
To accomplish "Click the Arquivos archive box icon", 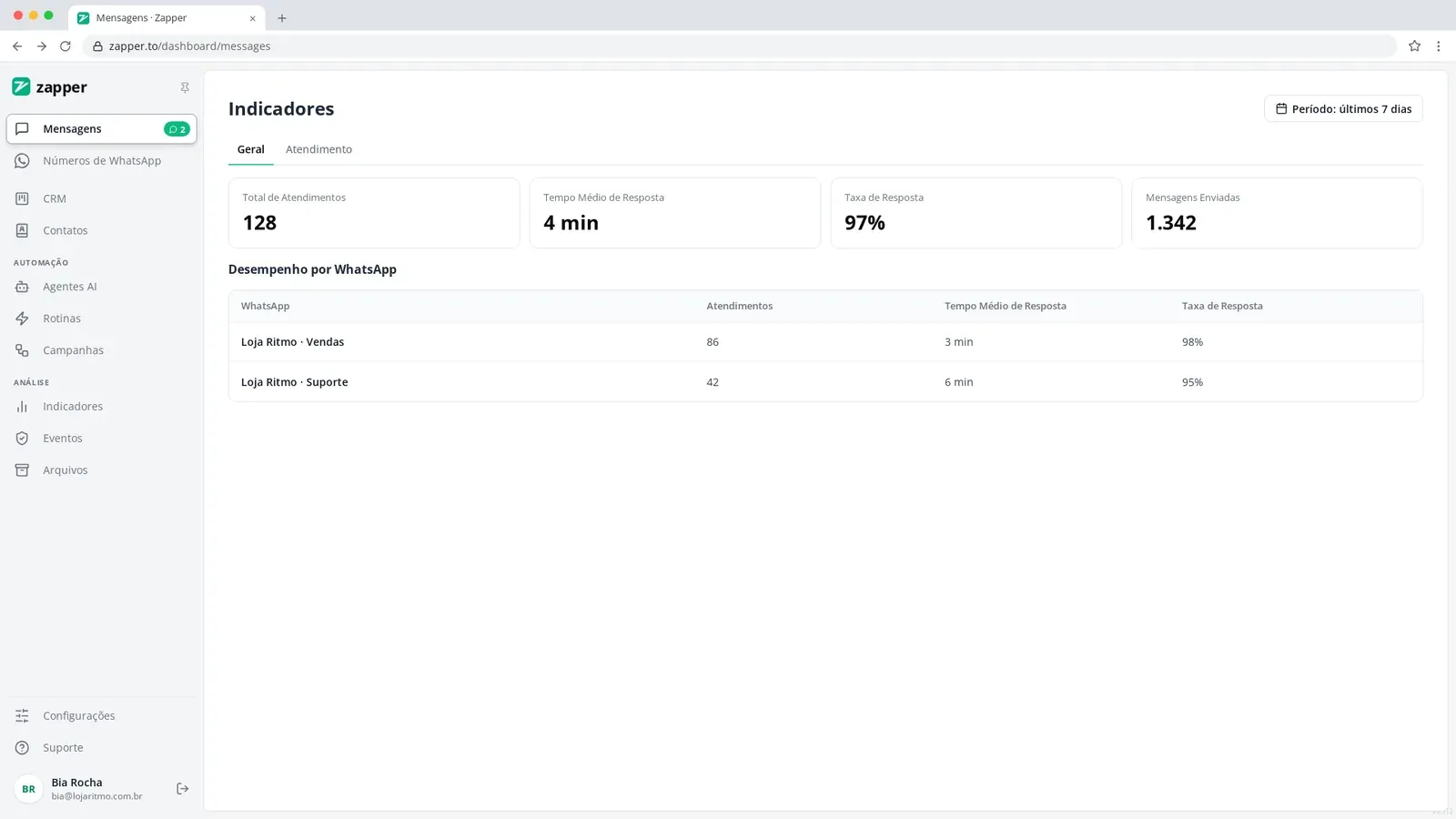I will point(22,470).
